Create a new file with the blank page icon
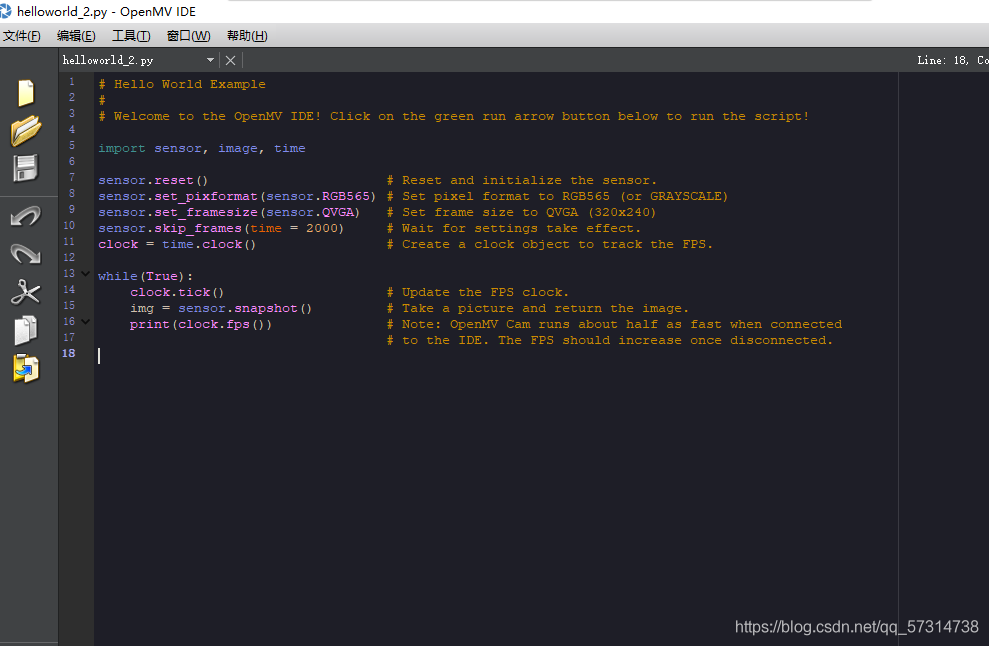The image size is (989, 646). click(26, 93)
